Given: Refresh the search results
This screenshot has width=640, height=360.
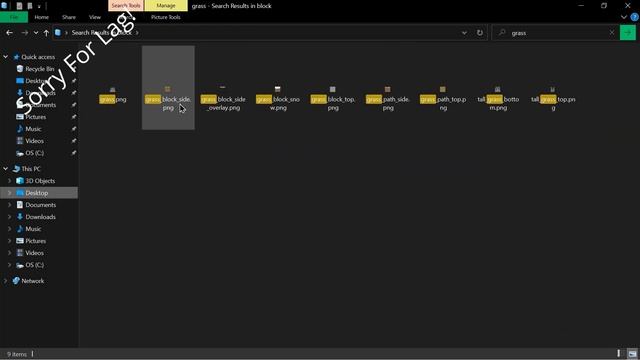Looking at the screenshot, I should pos(480,33).
